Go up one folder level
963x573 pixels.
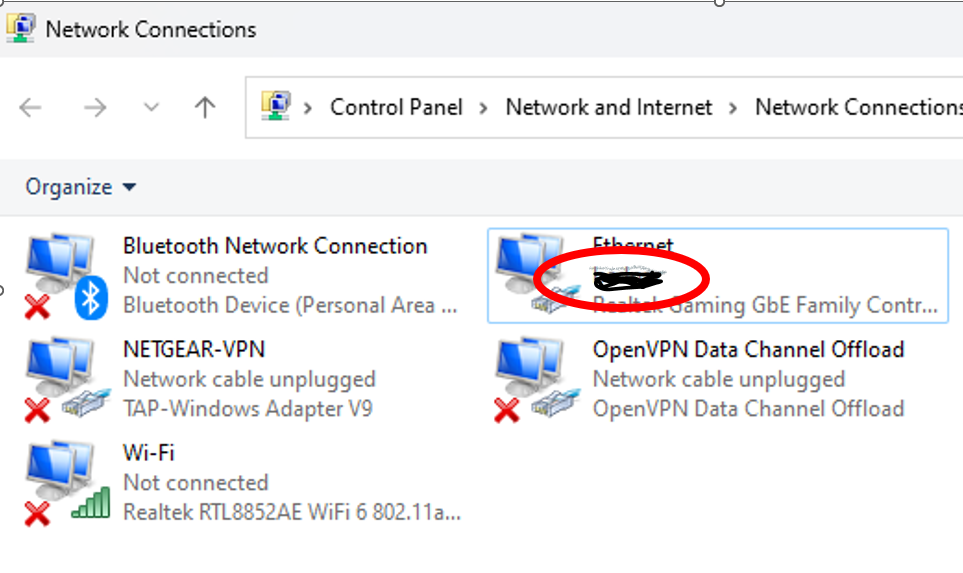[x=205, y=107]
